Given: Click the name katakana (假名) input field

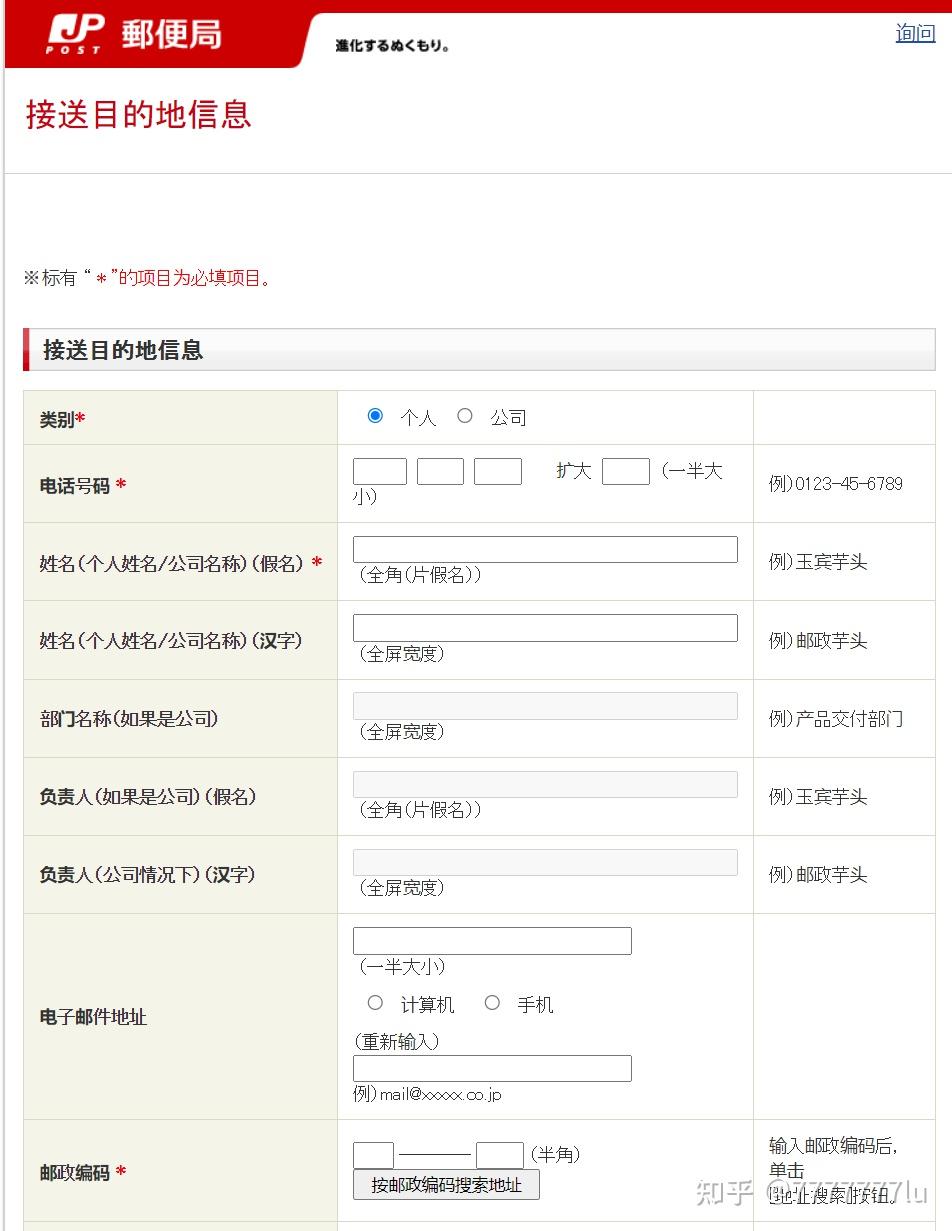Looking at the screenshot, I should tap(545, 549).
